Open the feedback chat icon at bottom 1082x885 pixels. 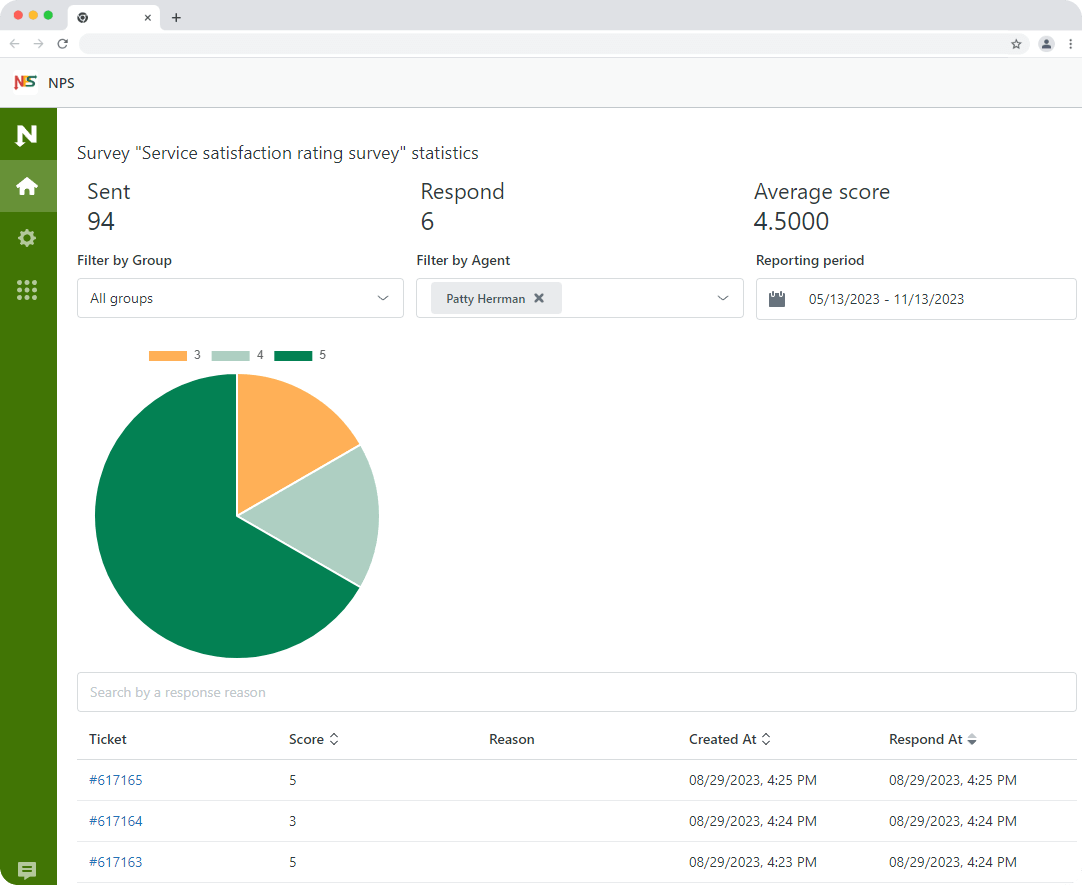pos(28,871)
